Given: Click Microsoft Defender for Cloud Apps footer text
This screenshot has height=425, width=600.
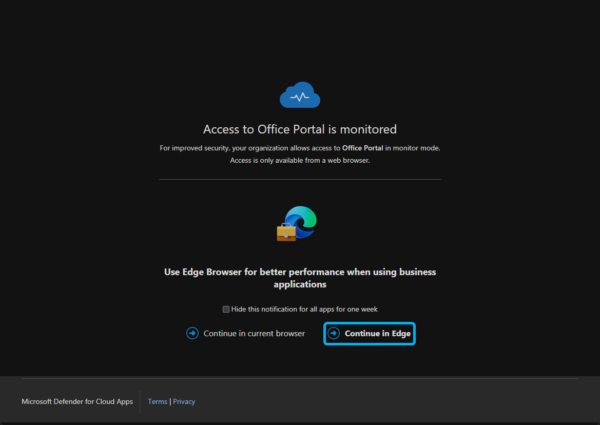Looking at the screenshot, I should 76,401.
